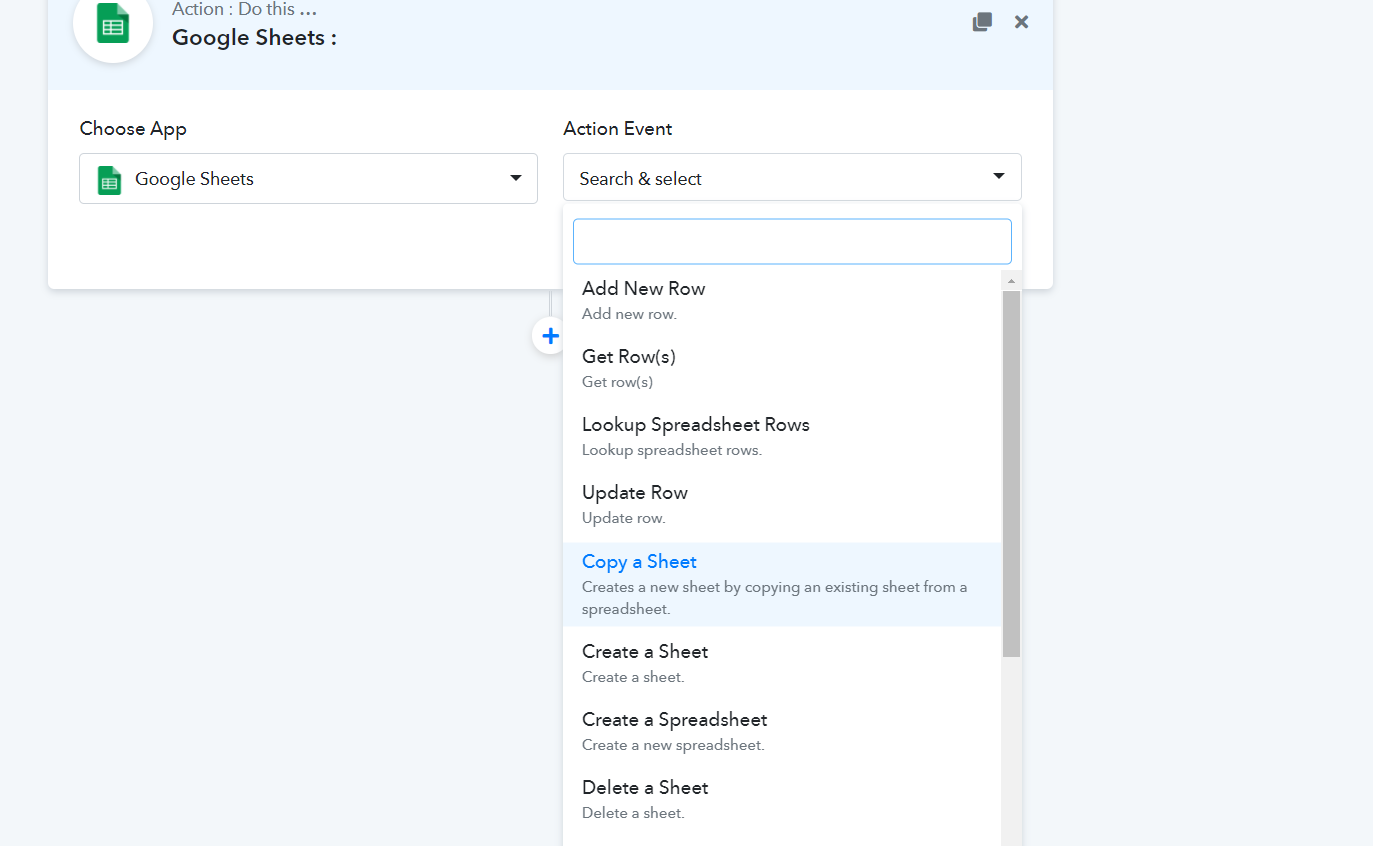Click the Google Sheets step title
The width and height of the screenshot is (1373, 846).
[x=254, y=38]
